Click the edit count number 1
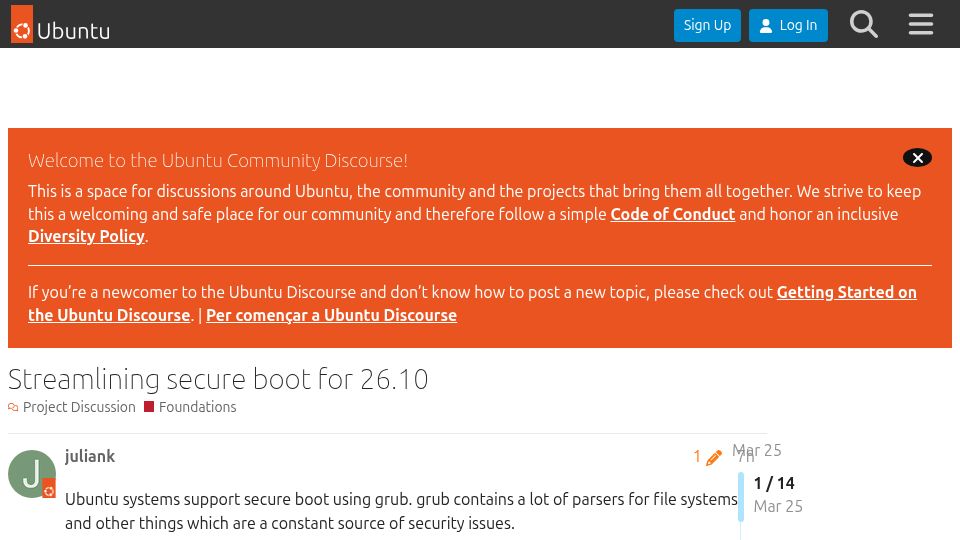The height and width of the screenshot is (540, 960). [697, 457]
